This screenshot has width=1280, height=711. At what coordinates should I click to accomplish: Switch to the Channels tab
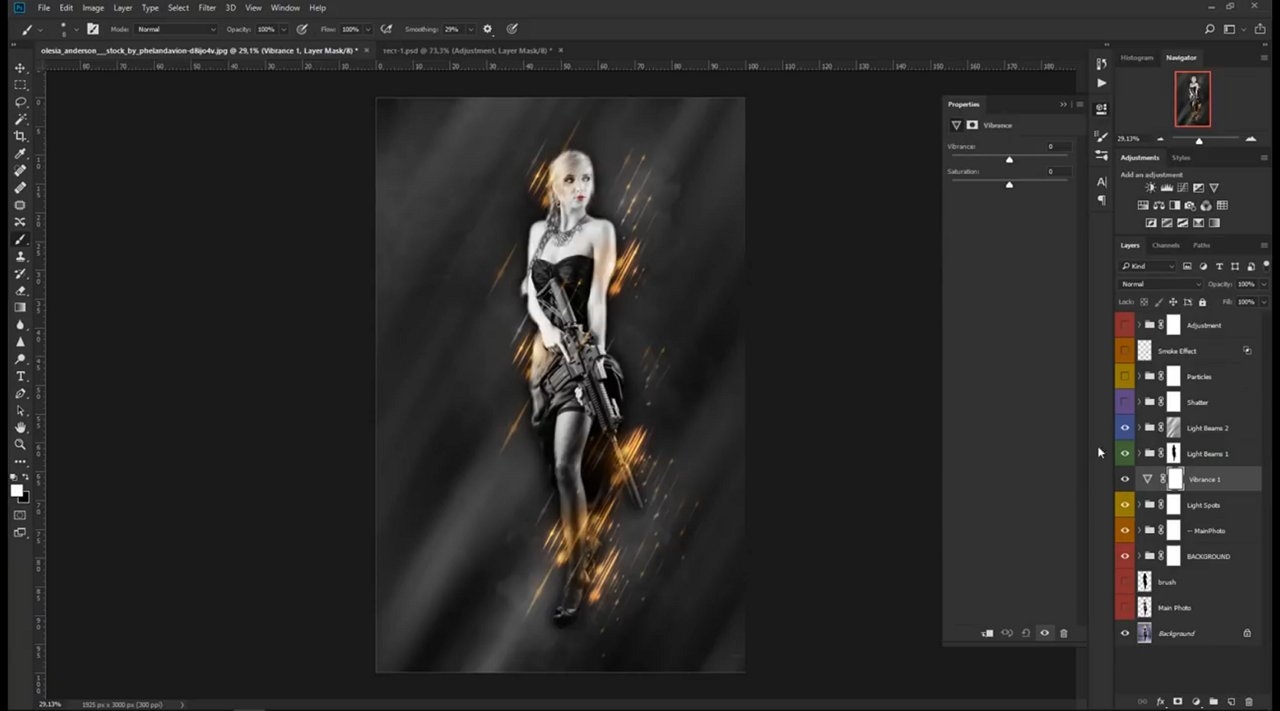(x=1166, y=245)
